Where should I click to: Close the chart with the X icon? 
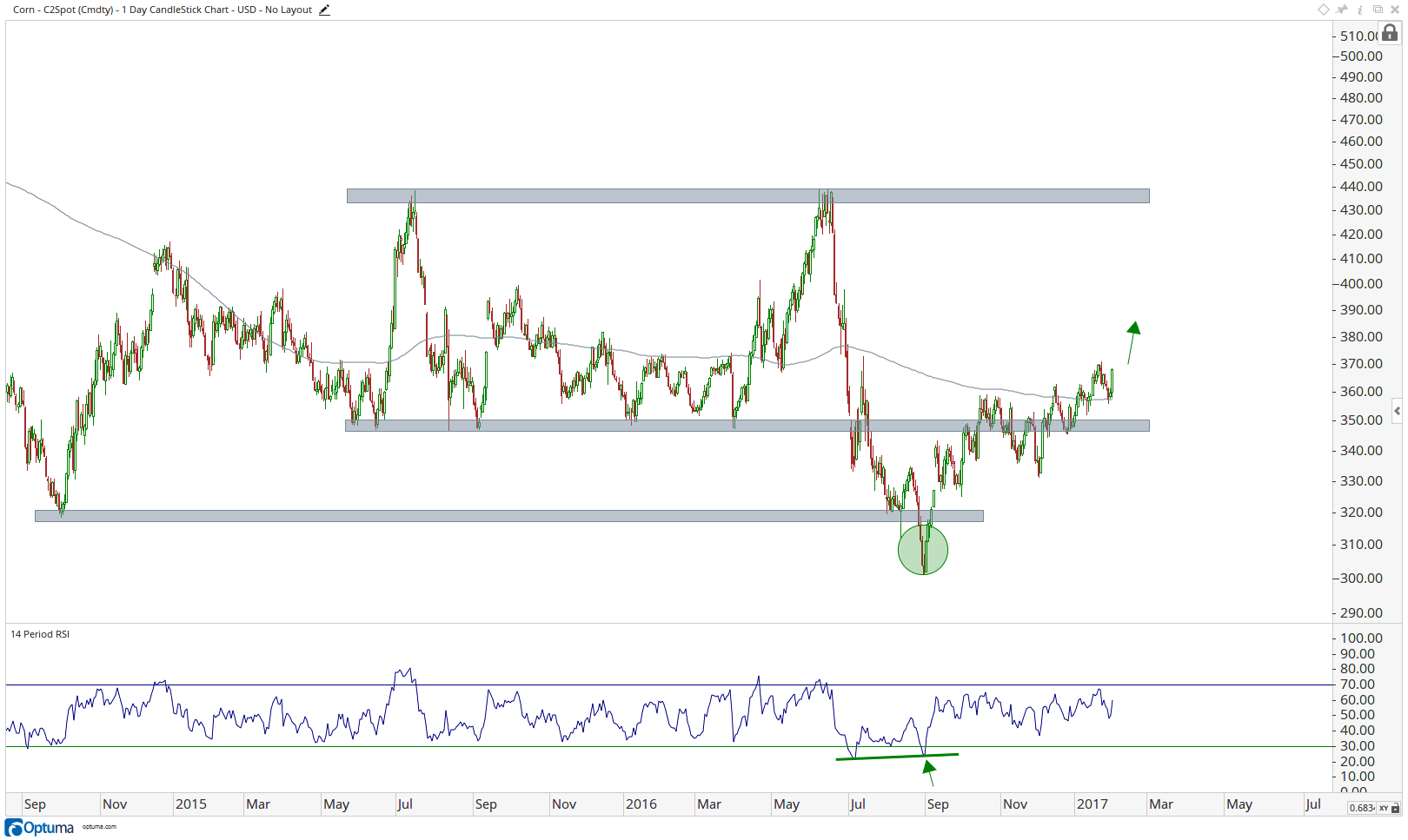click(1395, 10)
